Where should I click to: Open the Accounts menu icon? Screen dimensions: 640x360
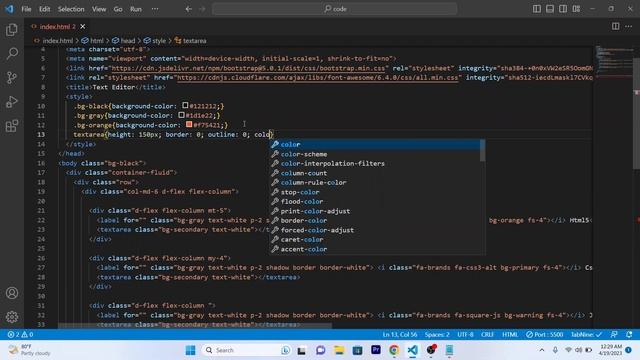pyautogui.click(x=12, y=293)
